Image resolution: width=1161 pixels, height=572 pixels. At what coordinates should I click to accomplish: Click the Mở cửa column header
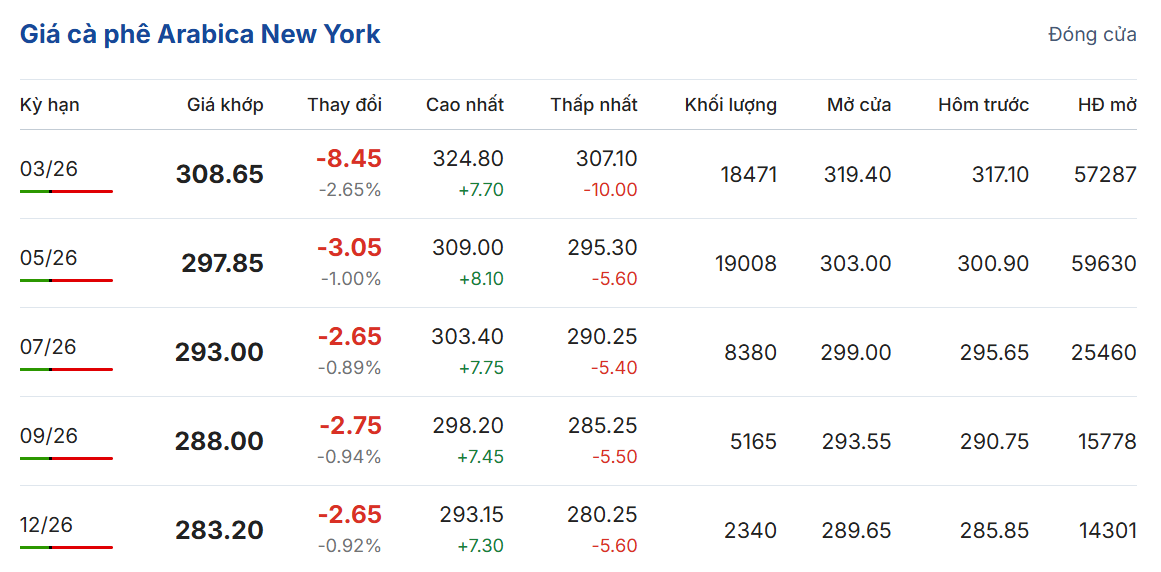click(x=859, y=105)
